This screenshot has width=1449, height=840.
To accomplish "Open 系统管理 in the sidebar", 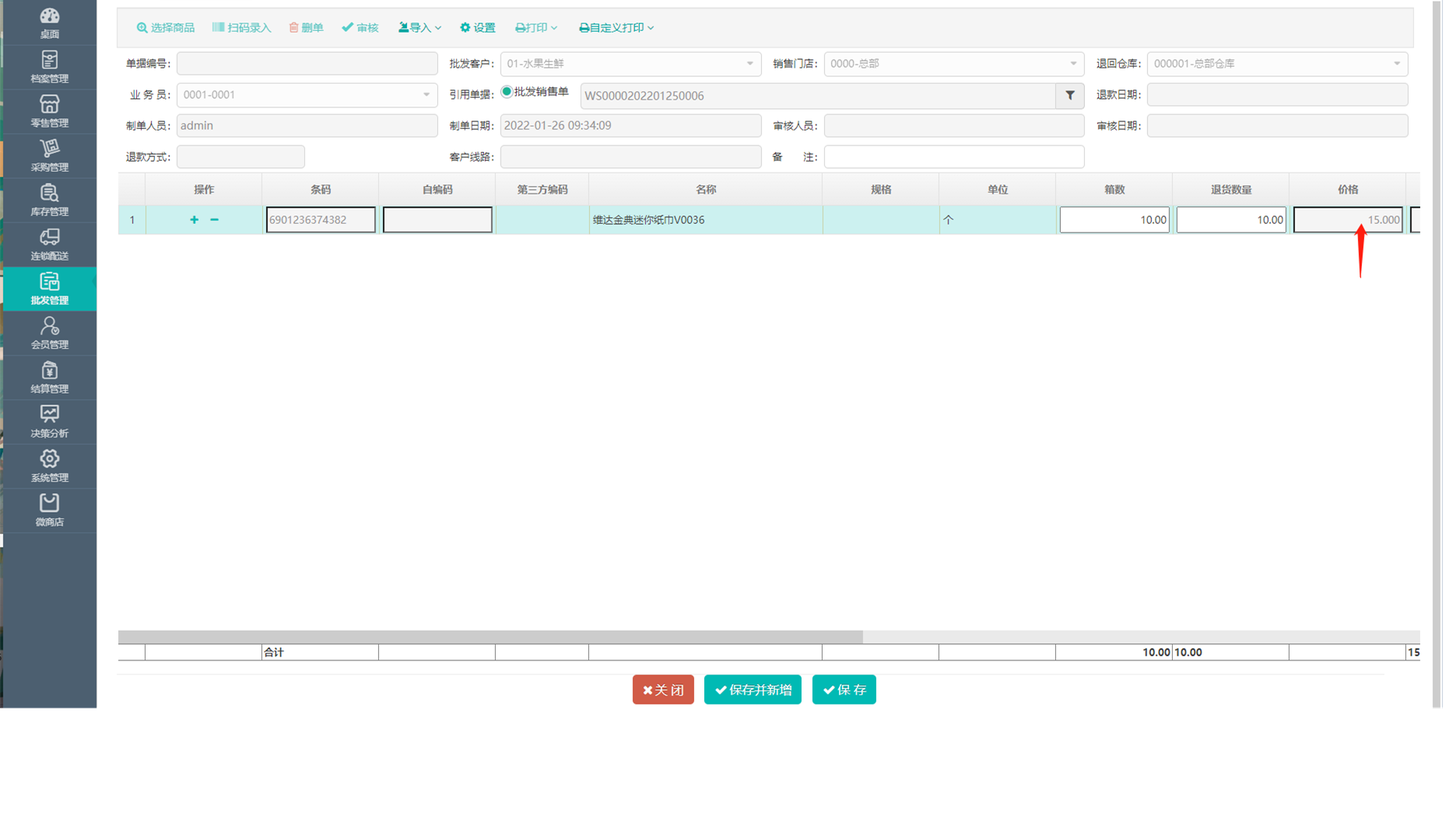I will point(49,466).
